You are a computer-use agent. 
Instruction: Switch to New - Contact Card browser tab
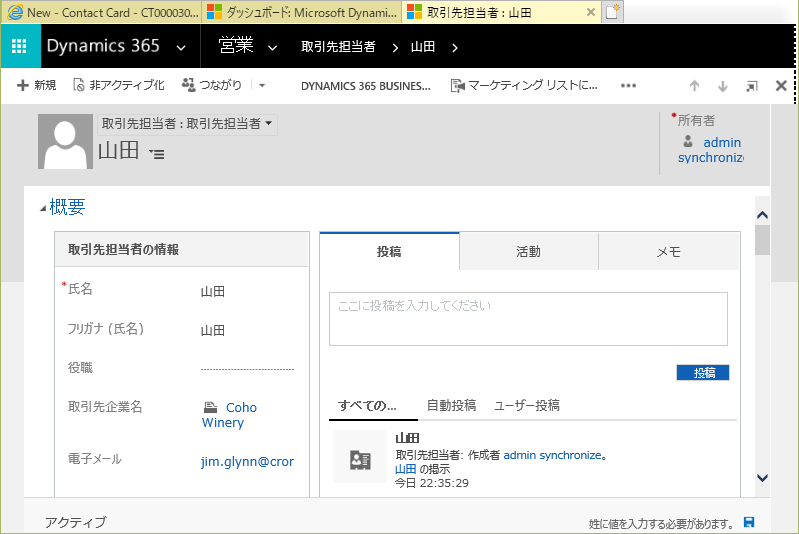(x=102, y=12)
